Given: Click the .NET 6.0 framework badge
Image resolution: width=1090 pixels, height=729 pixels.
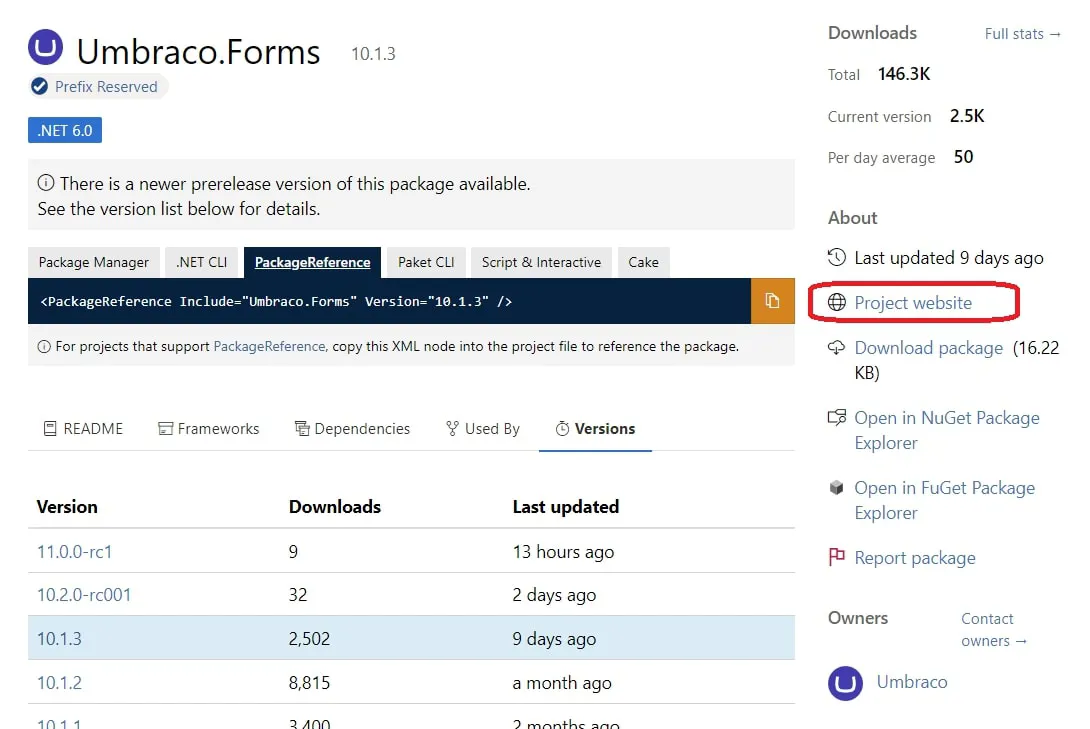Looking at the screenshot, I should coord(64,129).
